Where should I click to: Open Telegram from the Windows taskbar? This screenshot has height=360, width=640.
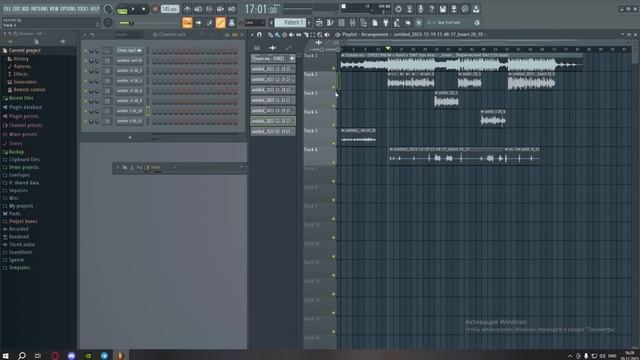[104, 356]
